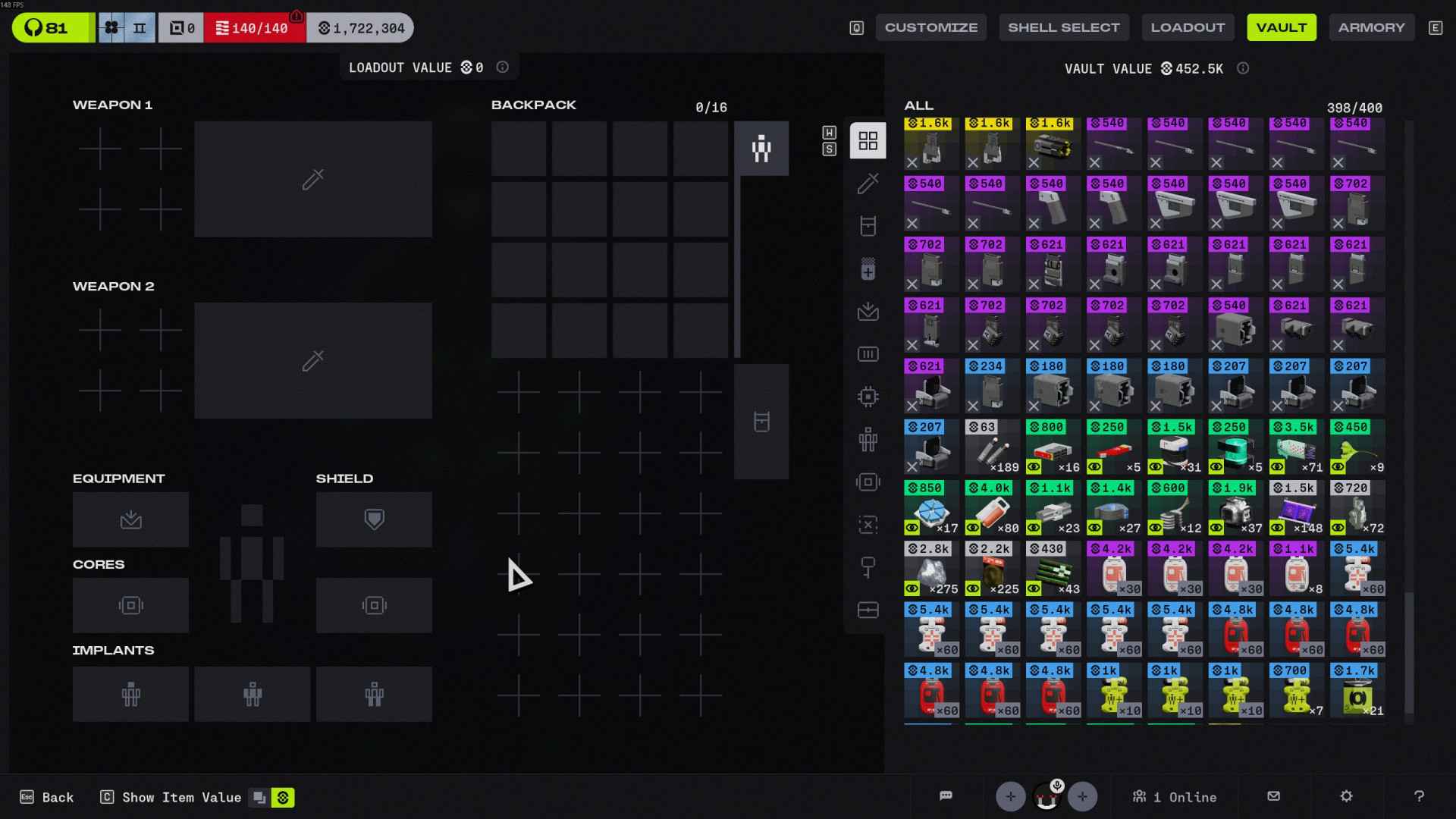Toggle Show Item Value credit icon
Screen dimensions: 1456x819
point(283,798)
